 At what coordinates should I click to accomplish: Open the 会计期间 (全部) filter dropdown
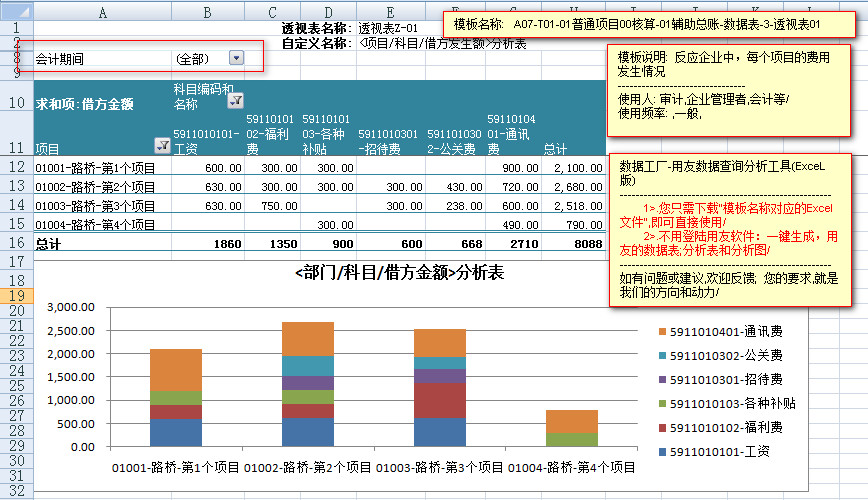235,59
